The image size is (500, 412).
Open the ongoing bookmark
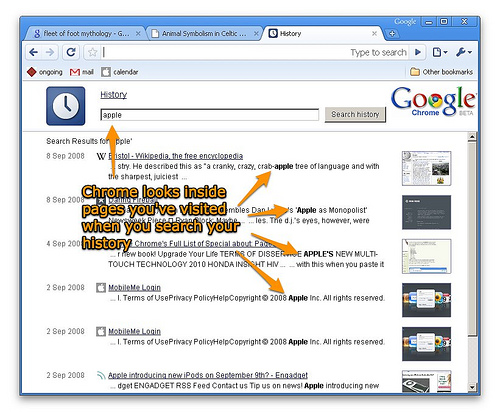click(x=45, y=72)
